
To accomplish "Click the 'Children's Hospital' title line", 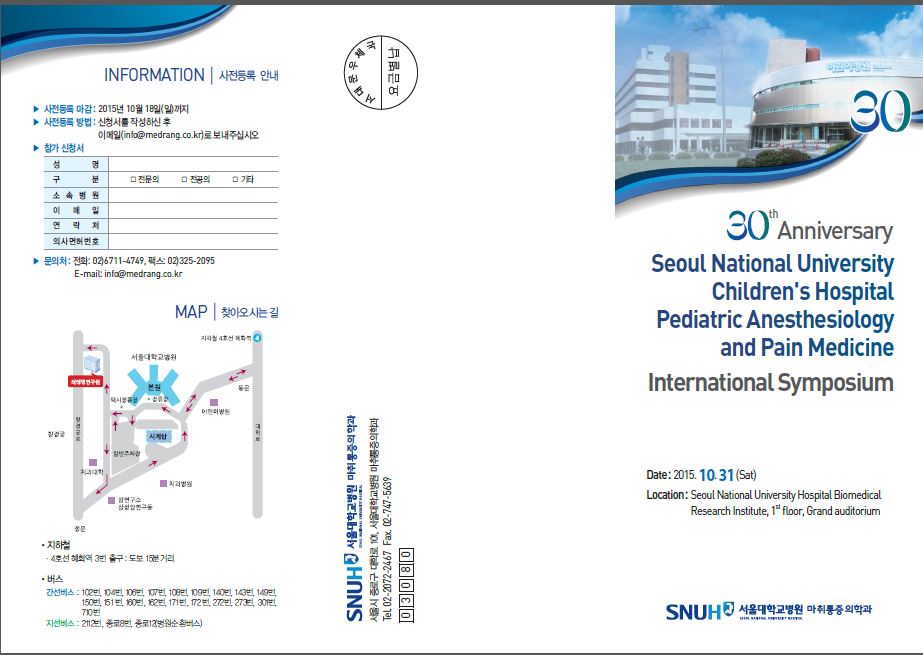I will pos(803,291).
